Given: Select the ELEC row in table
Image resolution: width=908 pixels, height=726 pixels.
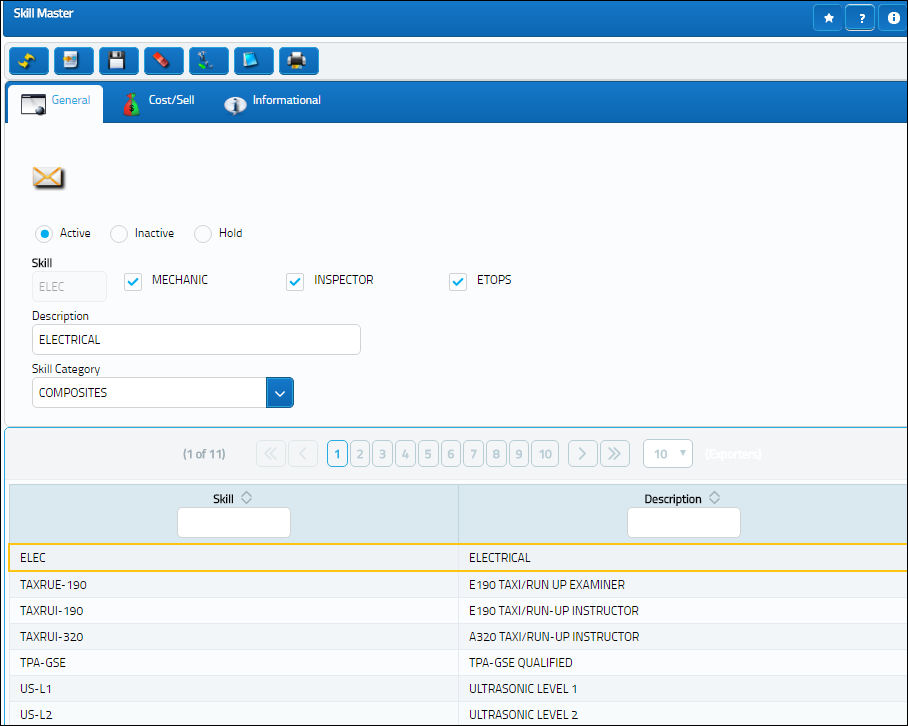Looking at the screenshot, I should click(x=458, y=558).
